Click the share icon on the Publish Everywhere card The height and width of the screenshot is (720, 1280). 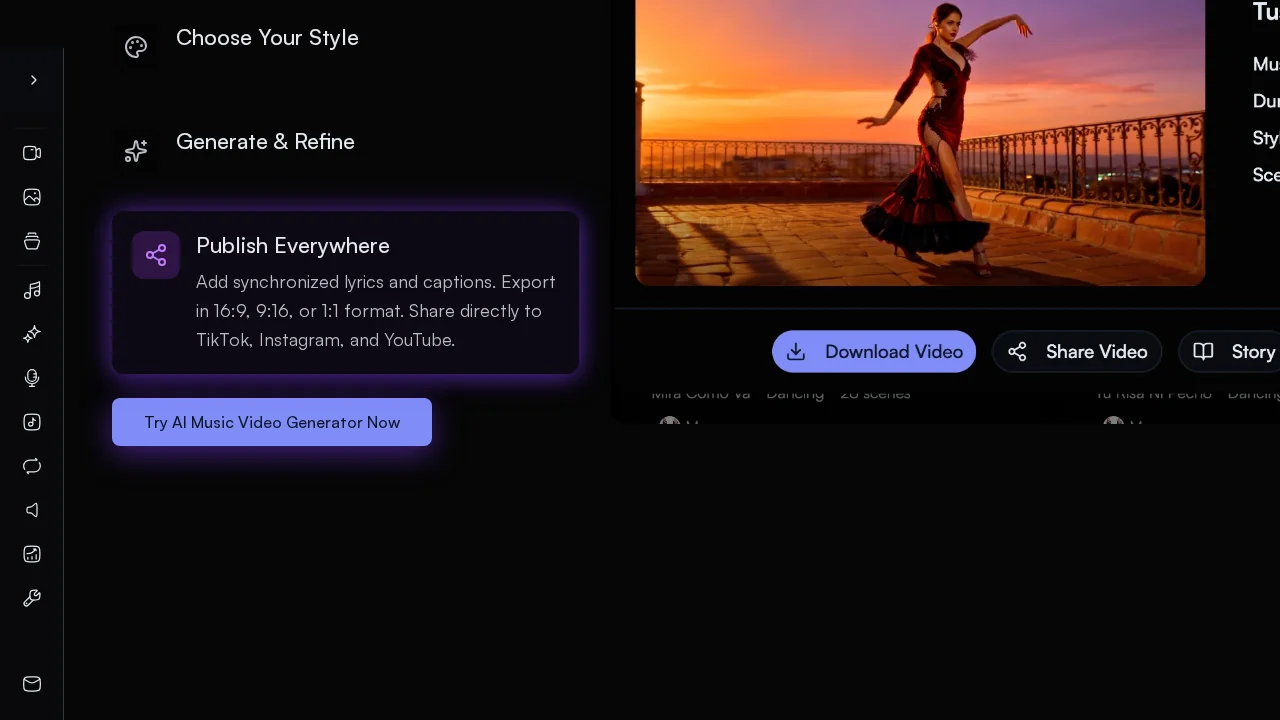tap(156, 255)
